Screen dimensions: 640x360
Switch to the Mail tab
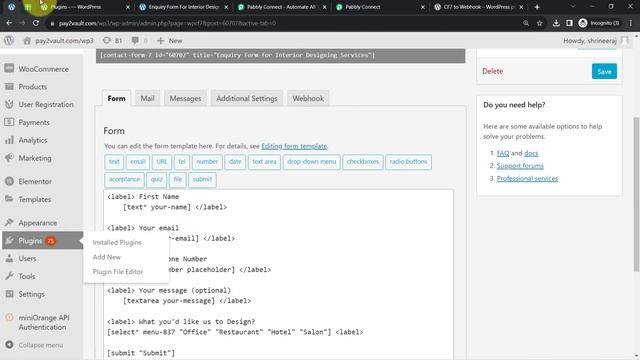pos(147,98)
